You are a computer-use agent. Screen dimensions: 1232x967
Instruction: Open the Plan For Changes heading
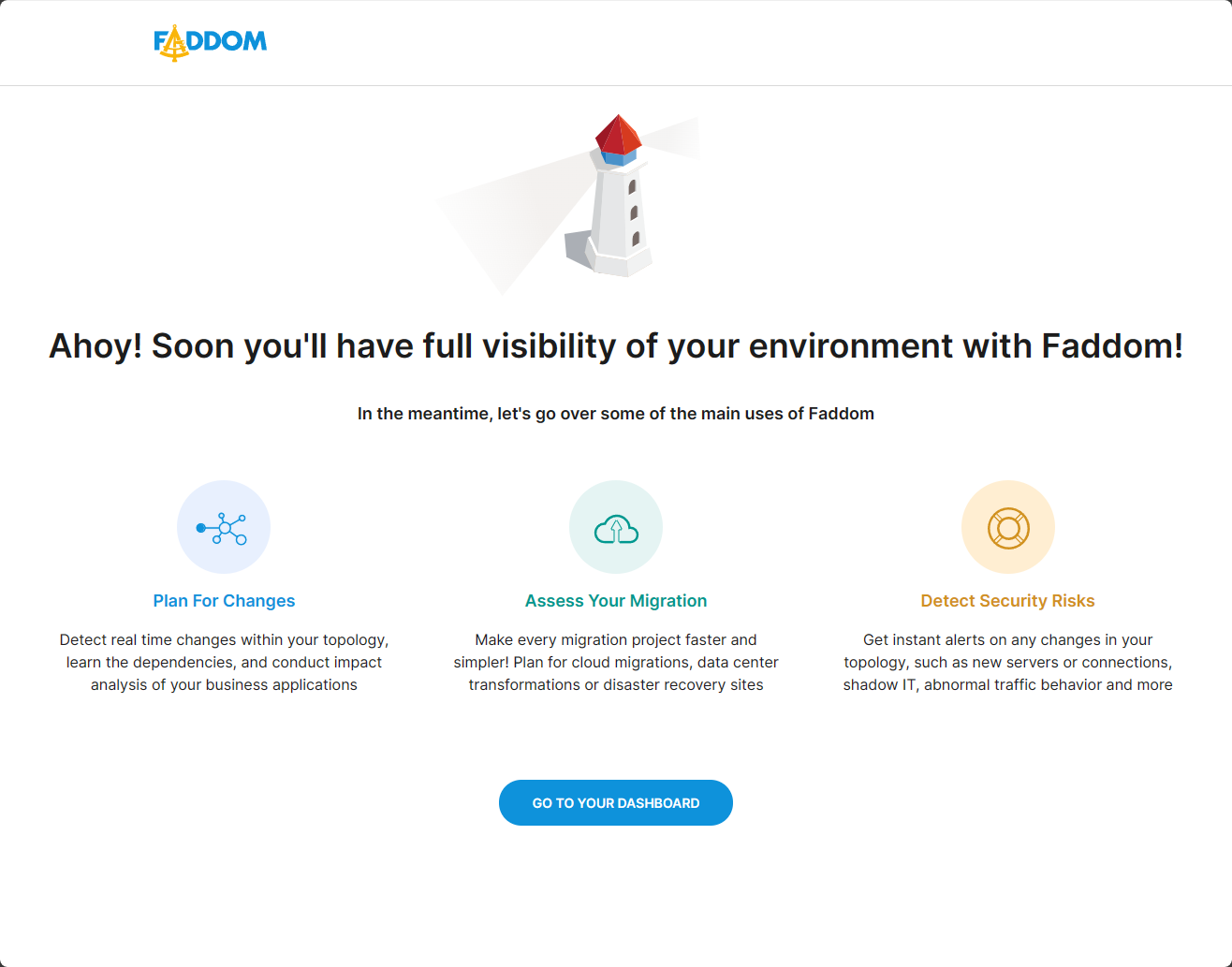pyautogui.click(x=224, y=601)
